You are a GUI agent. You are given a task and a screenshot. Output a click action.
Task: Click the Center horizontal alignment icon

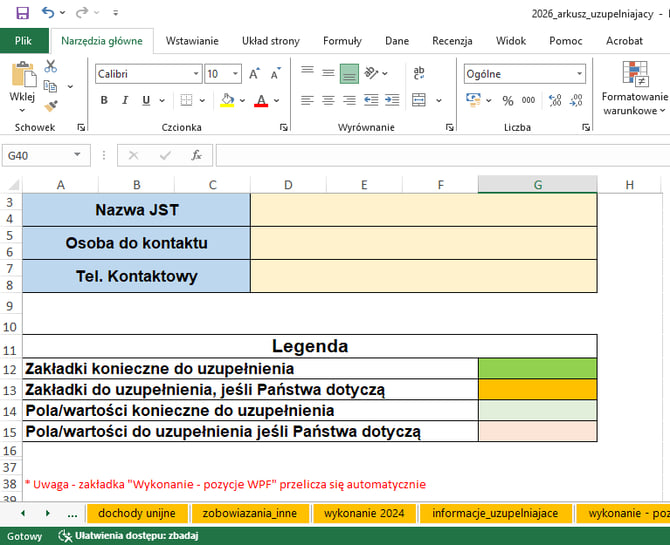[326, 100]
